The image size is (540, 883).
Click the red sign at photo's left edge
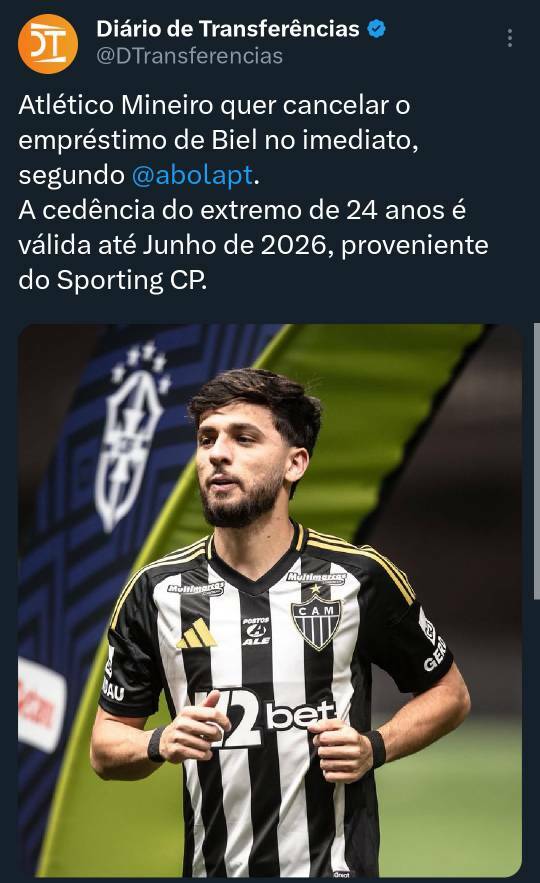pyautogui.click(x=41, y=704)
